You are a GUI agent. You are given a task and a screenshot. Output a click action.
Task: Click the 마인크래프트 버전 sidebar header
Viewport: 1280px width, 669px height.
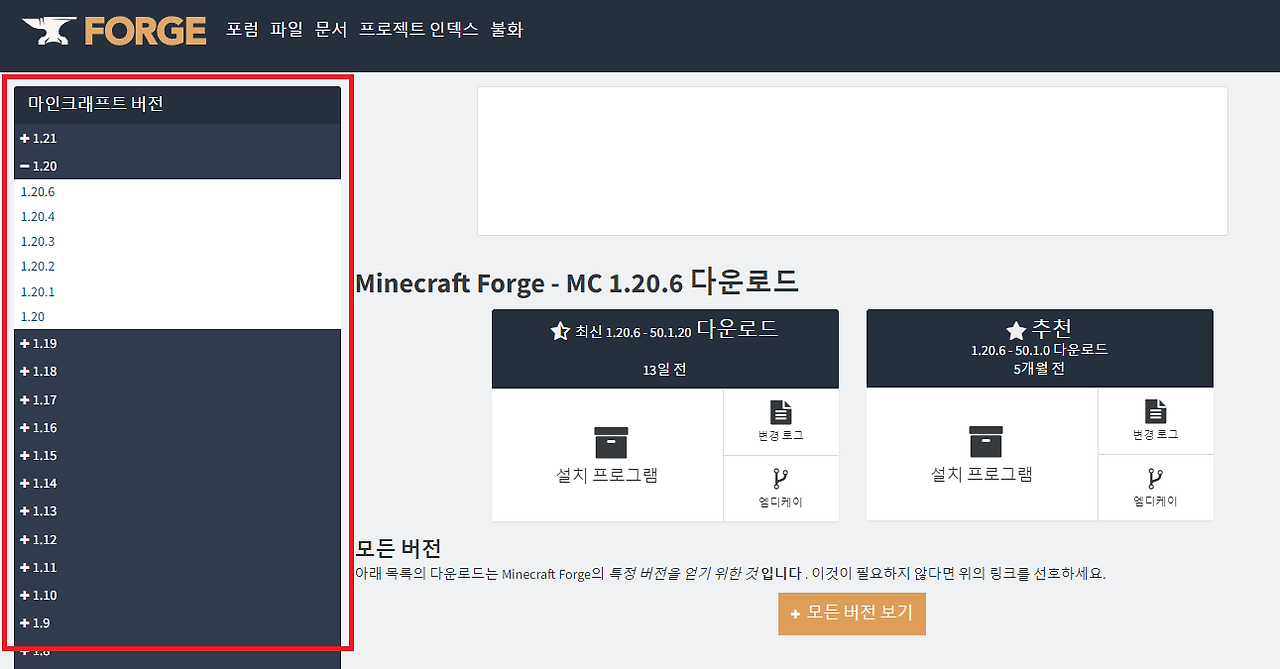click(177, 104)
